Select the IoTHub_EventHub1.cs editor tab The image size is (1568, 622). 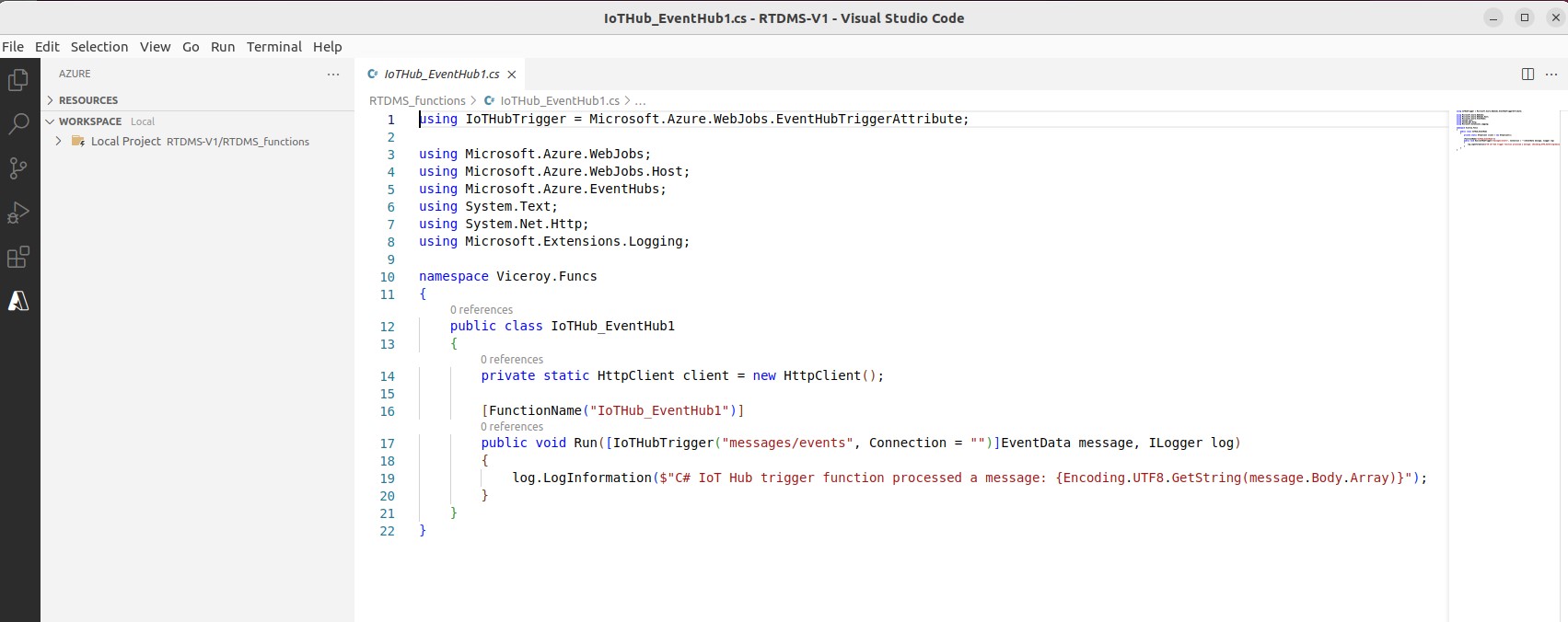[x=442, y=75]
